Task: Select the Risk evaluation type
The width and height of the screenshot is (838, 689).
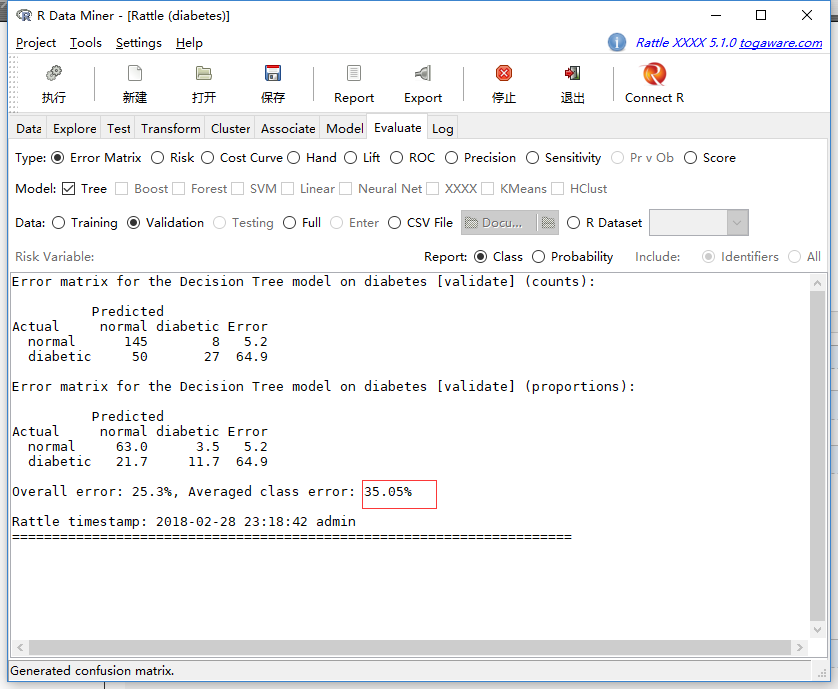Action: pyautogui.click(x=157, y=158)
